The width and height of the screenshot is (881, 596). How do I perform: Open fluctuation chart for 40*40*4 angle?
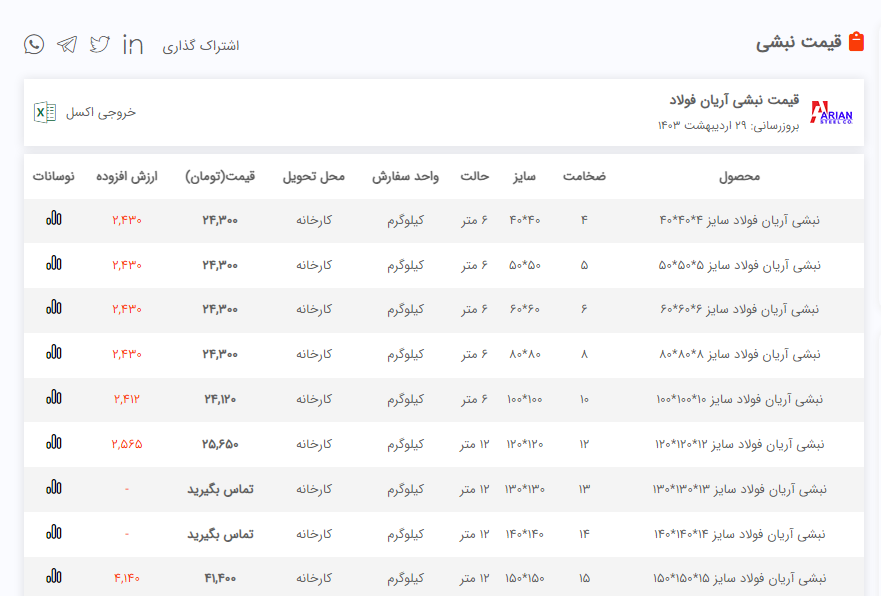54,219
